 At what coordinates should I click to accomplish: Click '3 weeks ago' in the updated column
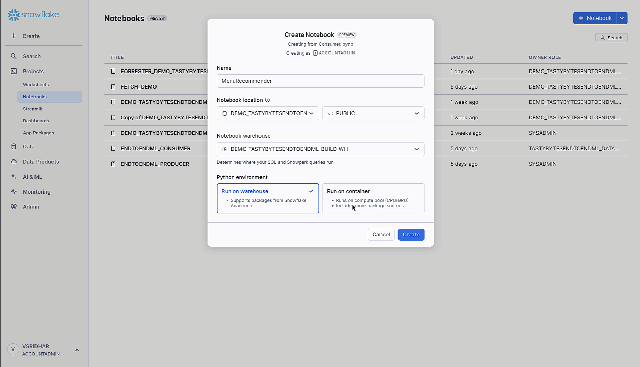pyautogui.click(x=466, y=133)
